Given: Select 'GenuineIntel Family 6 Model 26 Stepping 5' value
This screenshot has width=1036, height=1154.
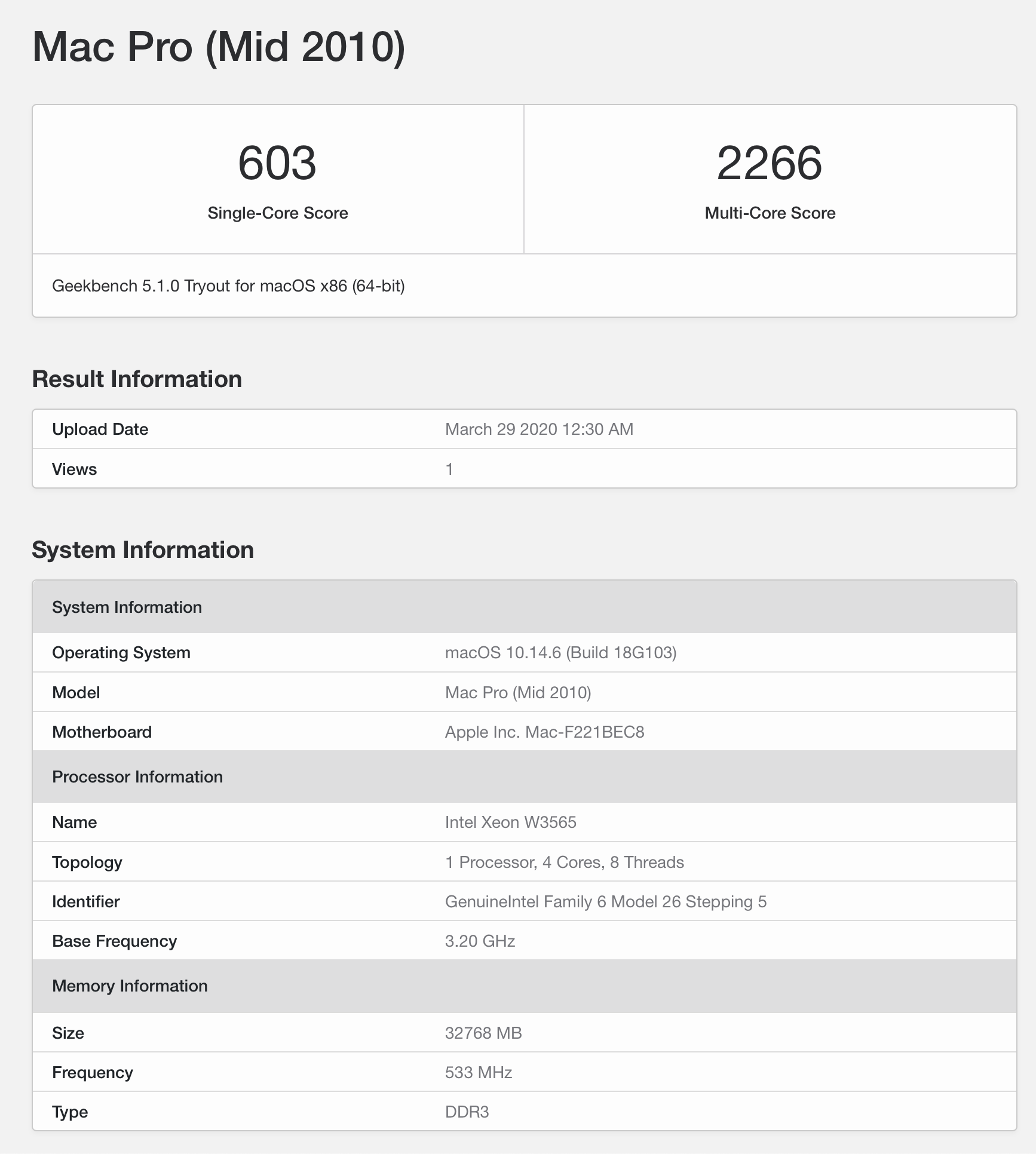Looking at the screenshot, I should (x=606, y=902).
